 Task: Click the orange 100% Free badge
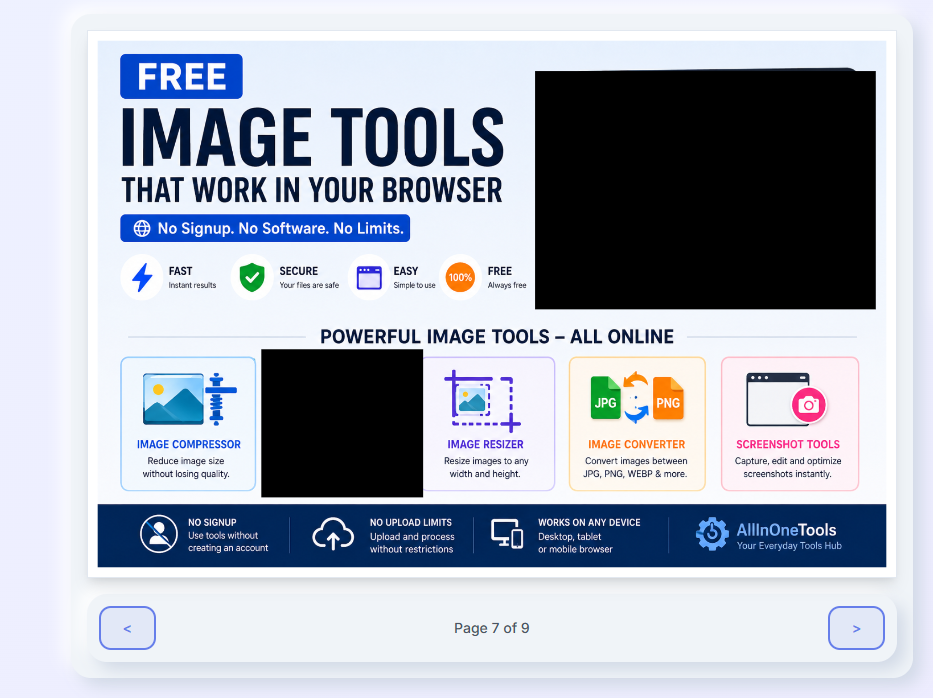coord(460,277)
